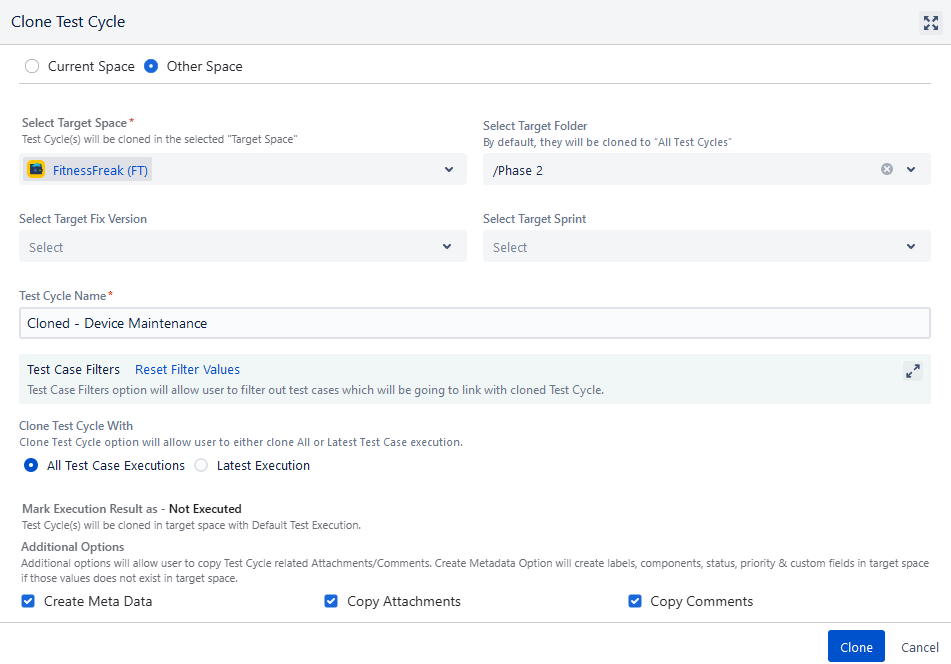Clear the /Phase 2 folder selection

[x=886, y=169]
